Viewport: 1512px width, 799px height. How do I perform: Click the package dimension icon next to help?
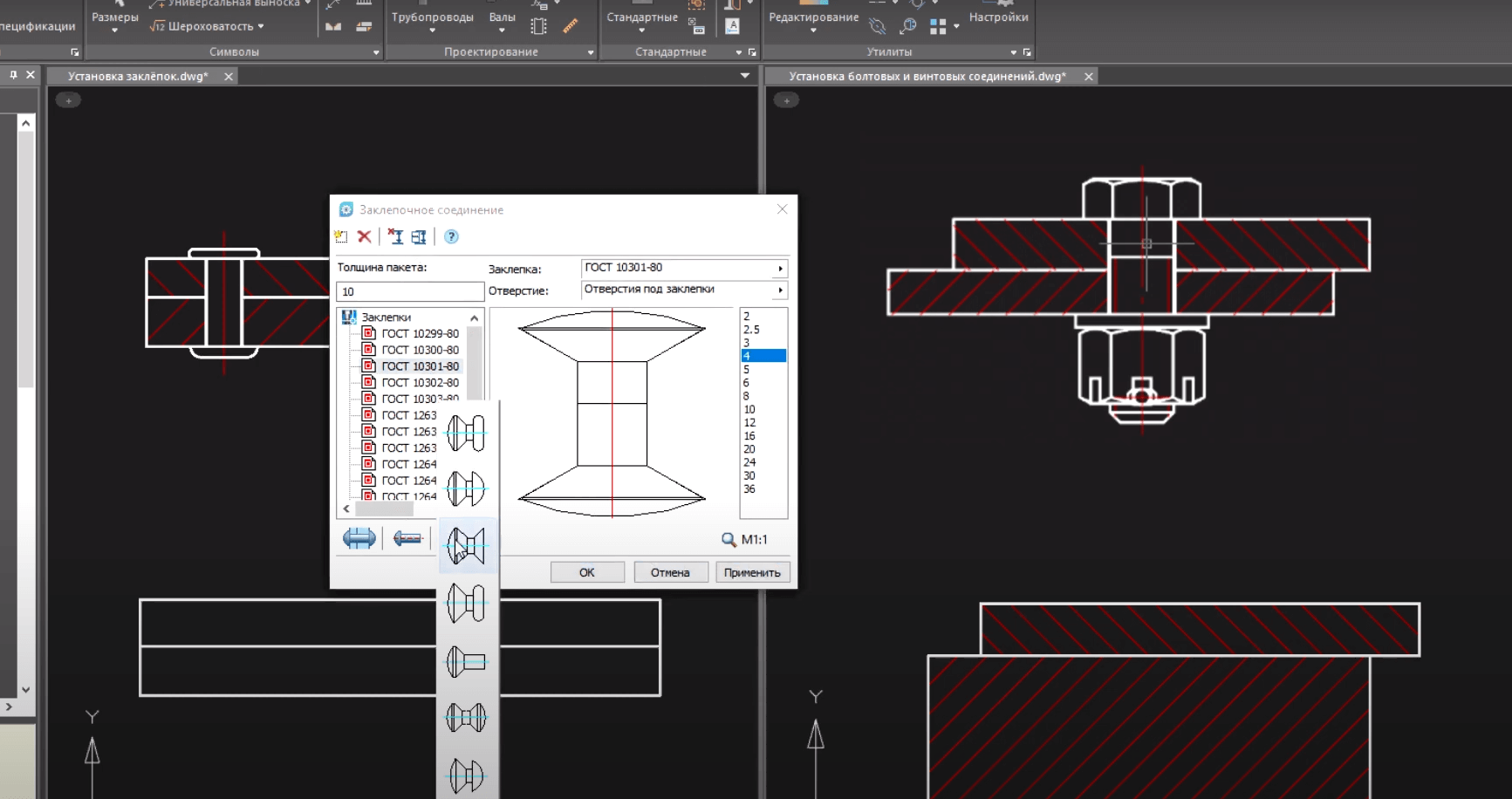click(x=419, y=236)
